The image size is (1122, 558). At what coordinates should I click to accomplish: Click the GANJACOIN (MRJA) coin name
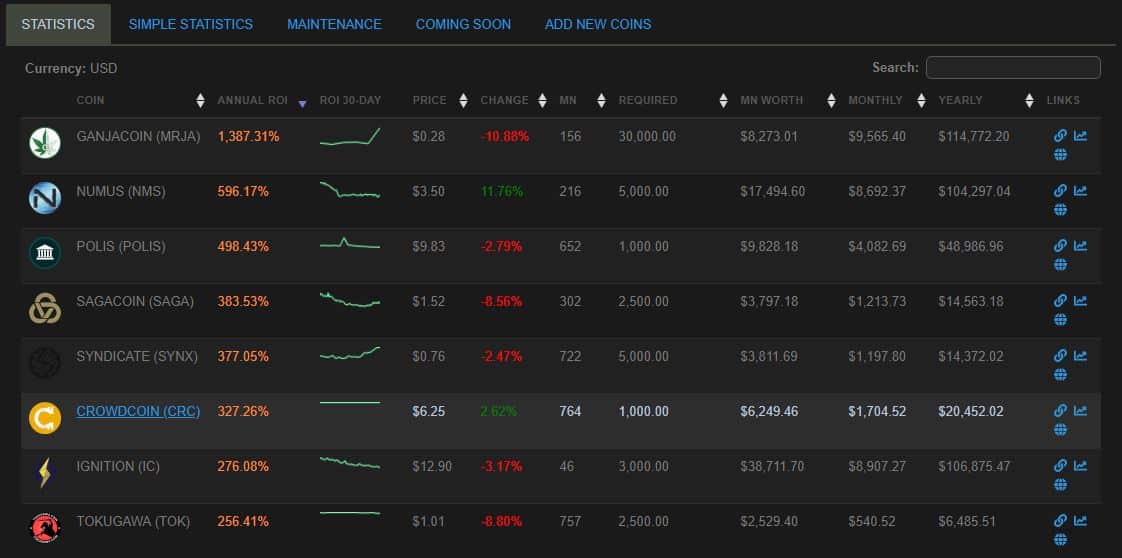point(138,136)
